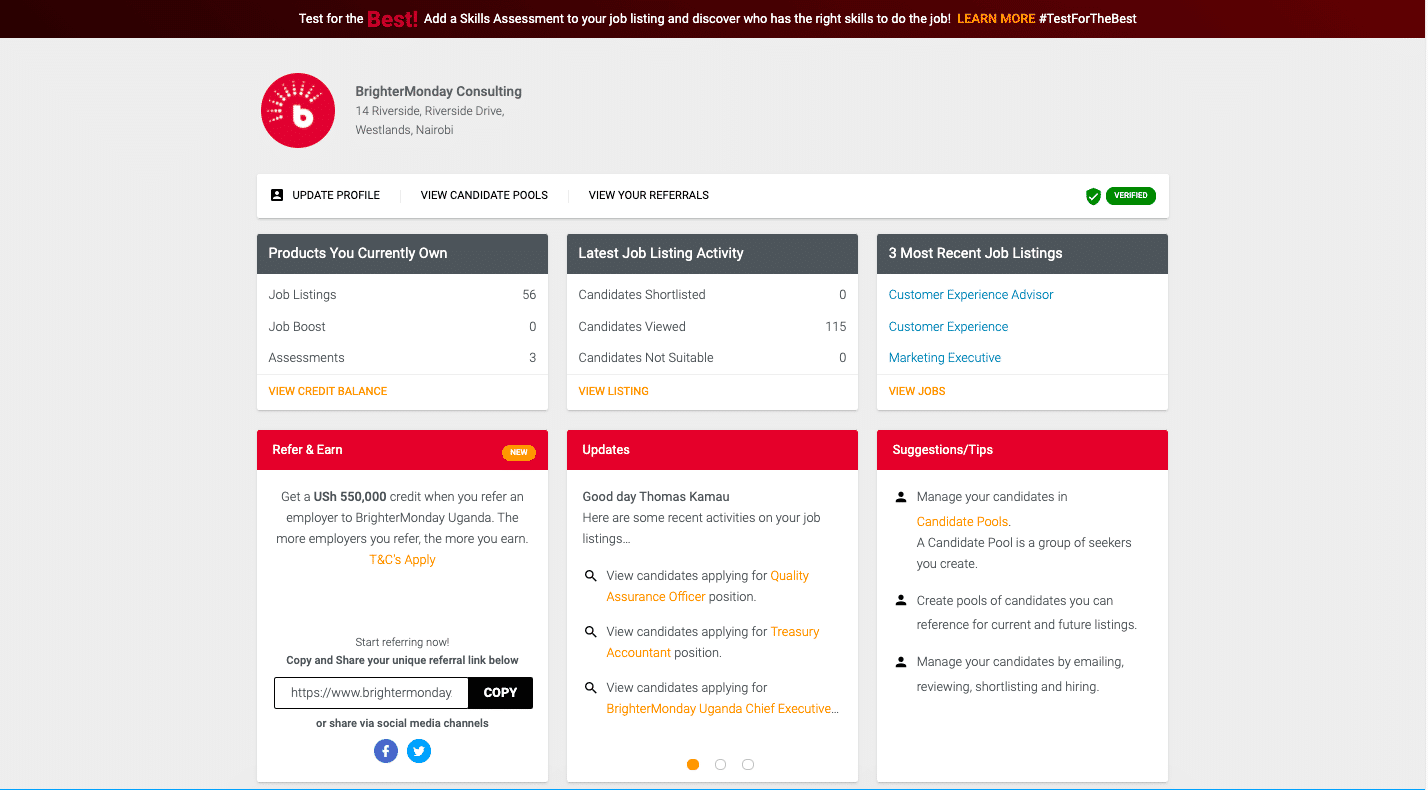Click the BrighterMonday Consulting red logo
Screen dimensions: 1428x790
tap(298, 111)
